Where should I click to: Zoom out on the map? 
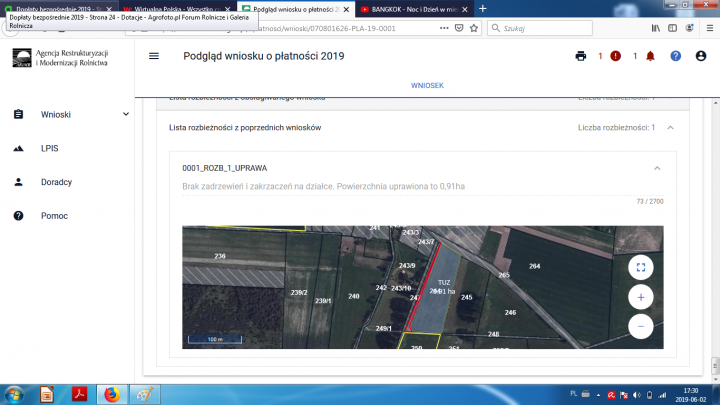click(641, 326)
